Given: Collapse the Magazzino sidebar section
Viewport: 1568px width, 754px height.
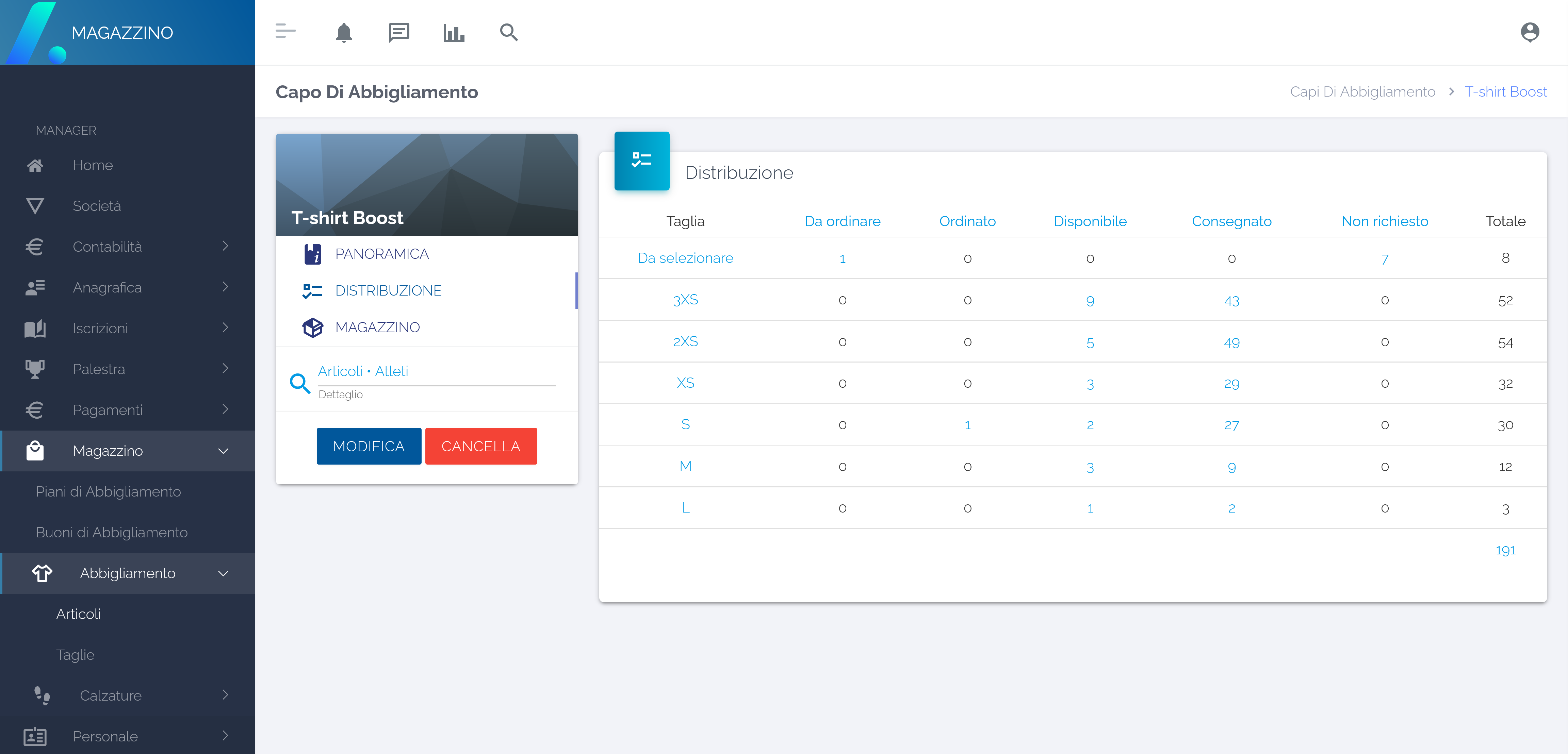Looking at the screenshot, I should 223,451.
